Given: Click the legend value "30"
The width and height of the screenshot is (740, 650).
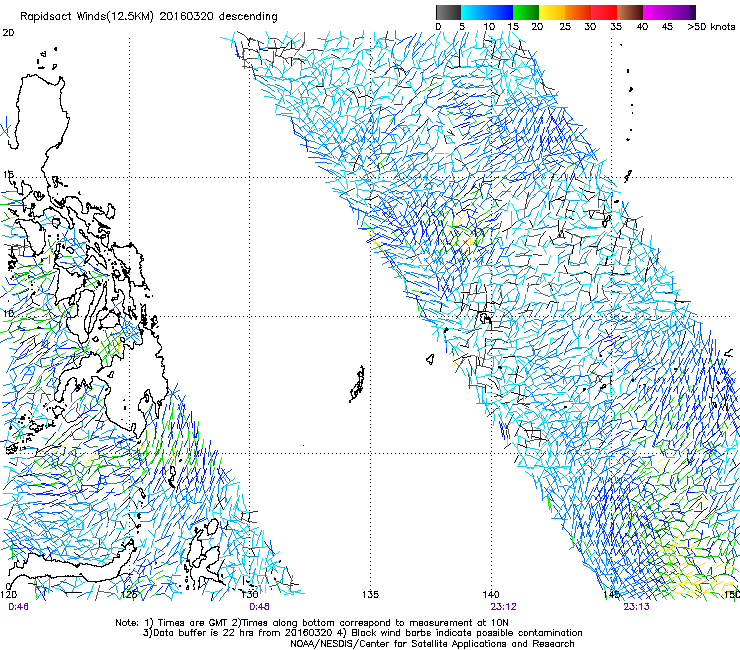Looking at the screenshot, I should tap(590, 27).
